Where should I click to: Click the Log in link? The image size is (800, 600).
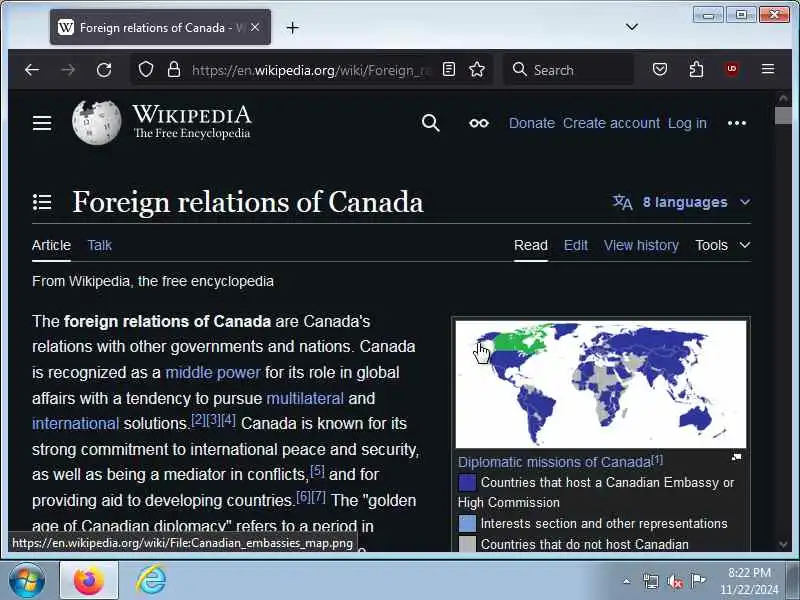pyautogui.click(x=687, y=123)
